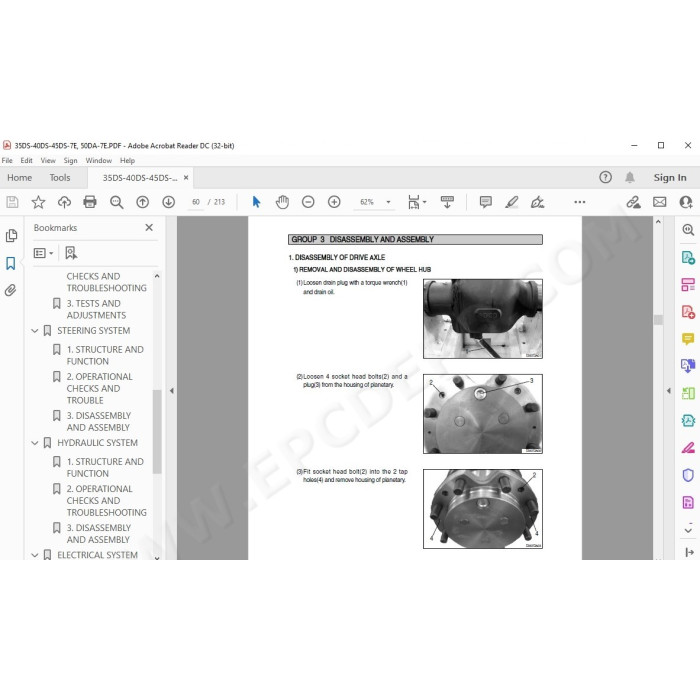Collapse the STEERING SYSTEM bookmark
Screen dimensions: 700x700
pyautogui.click(x=35, y=331)
